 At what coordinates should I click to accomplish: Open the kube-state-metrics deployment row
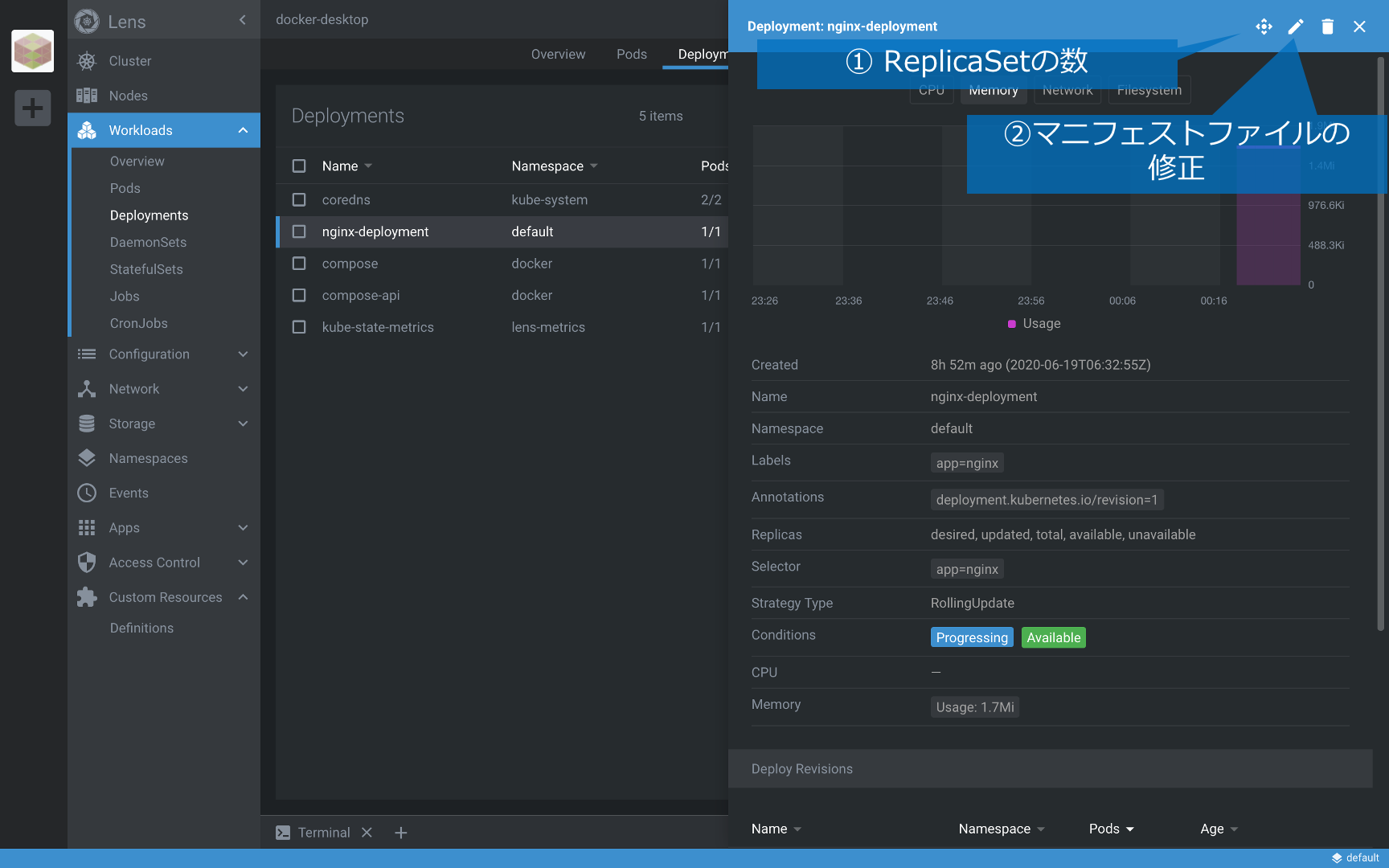click(502, 327)
